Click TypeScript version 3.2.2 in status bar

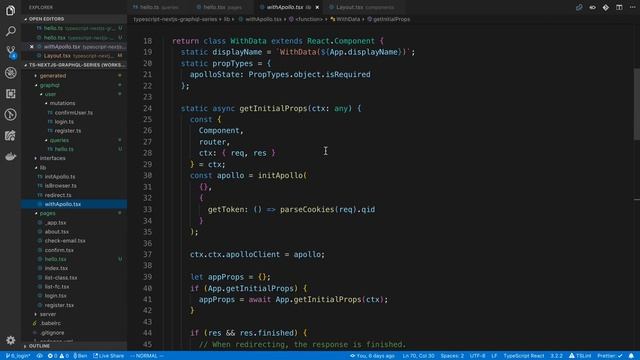coord(556,356)
